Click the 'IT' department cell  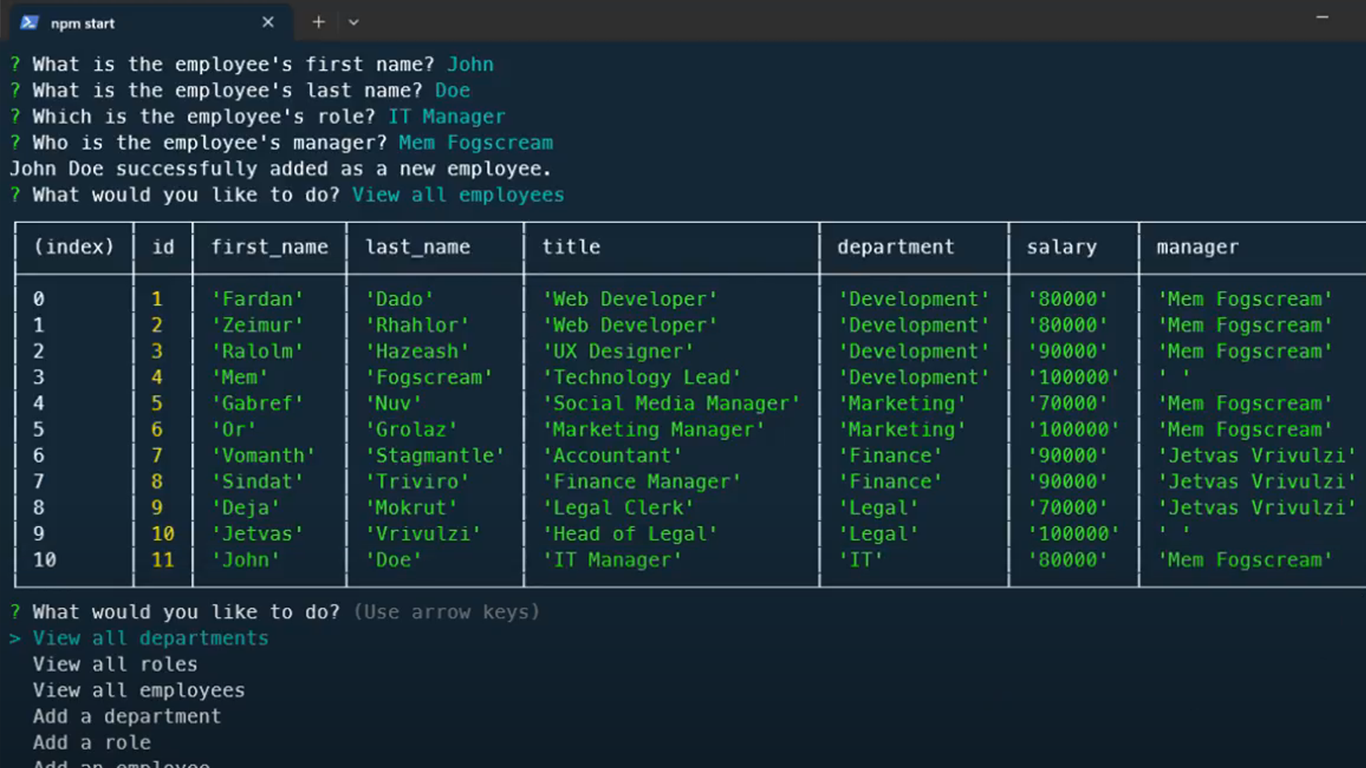[x=860, y=560]
